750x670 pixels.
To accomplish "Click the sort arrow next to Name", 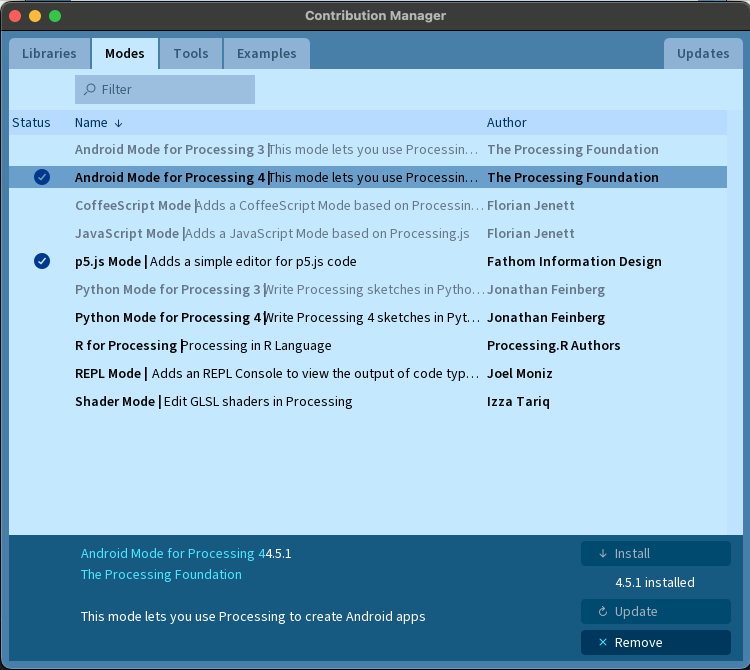I will pos(118,123).
